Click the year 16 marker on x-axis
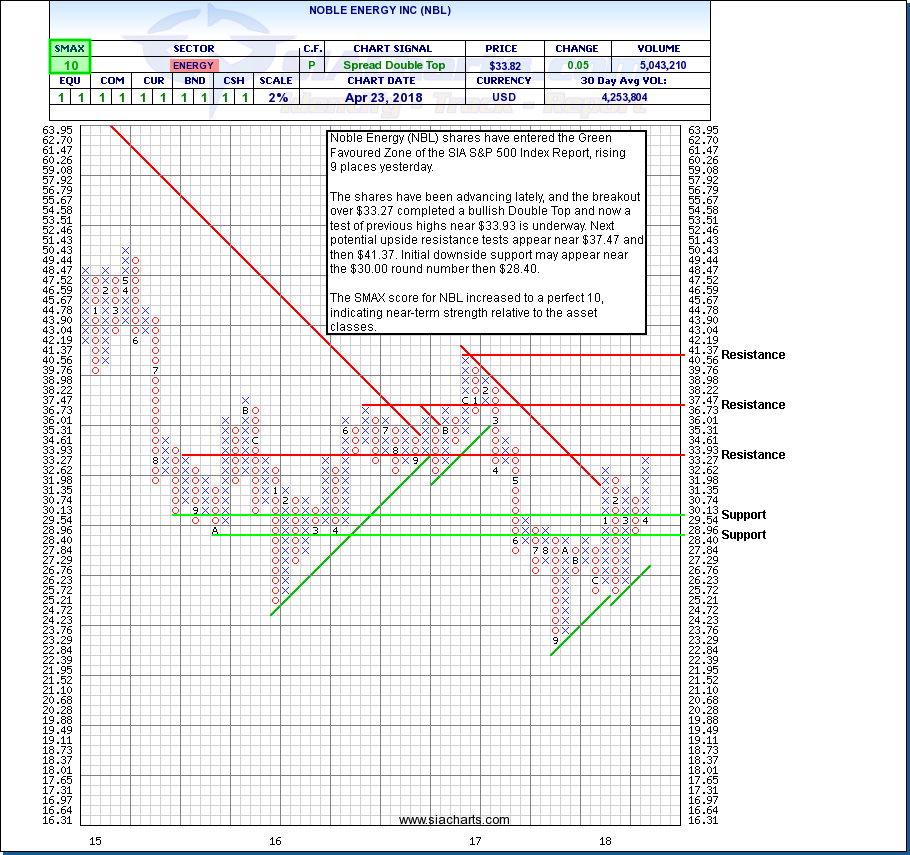This screenshot has height=855, width=910. click(275, 840)
